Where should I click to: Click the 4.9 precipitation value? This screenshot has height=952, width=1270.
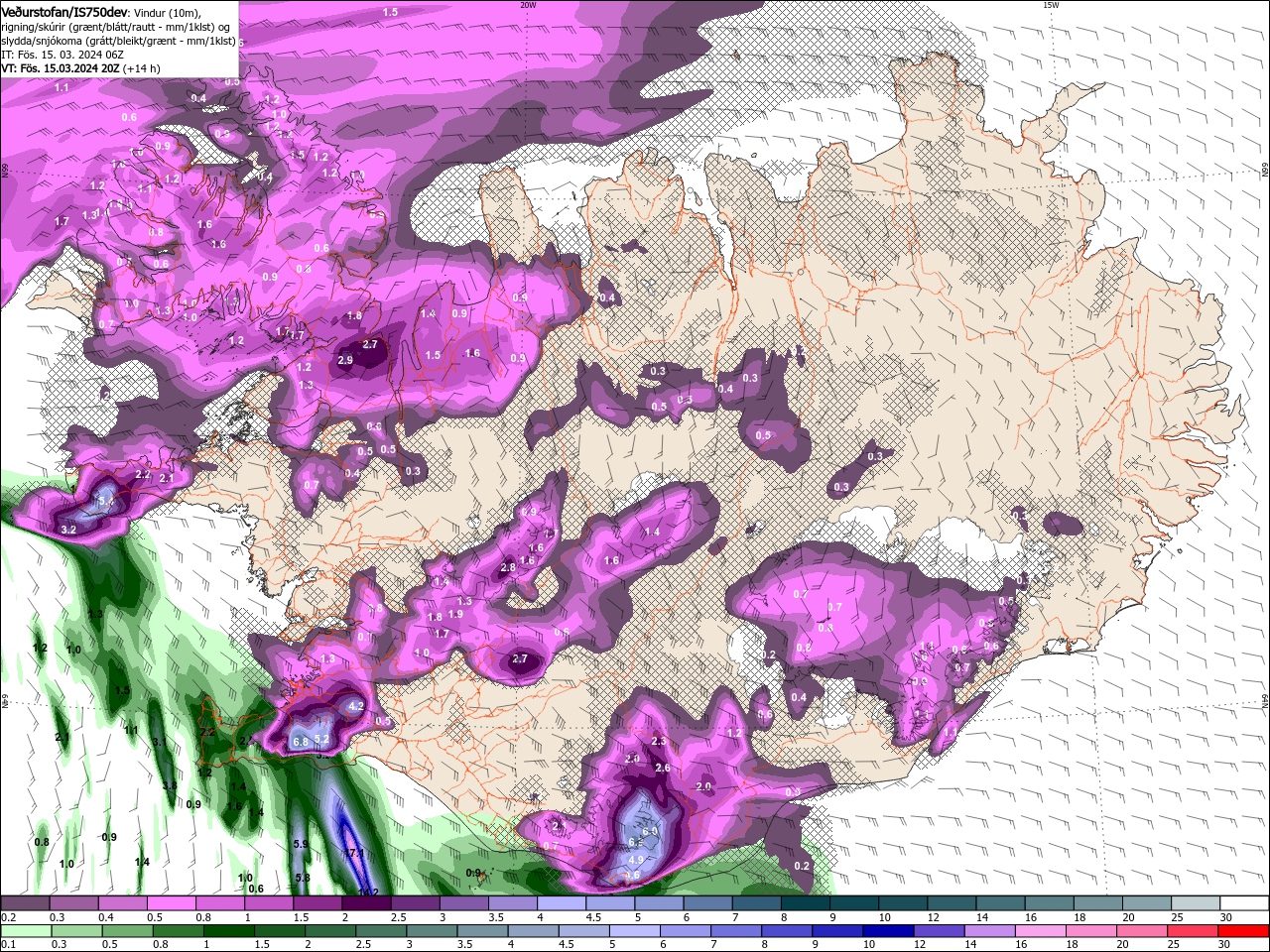coord(637,859)
